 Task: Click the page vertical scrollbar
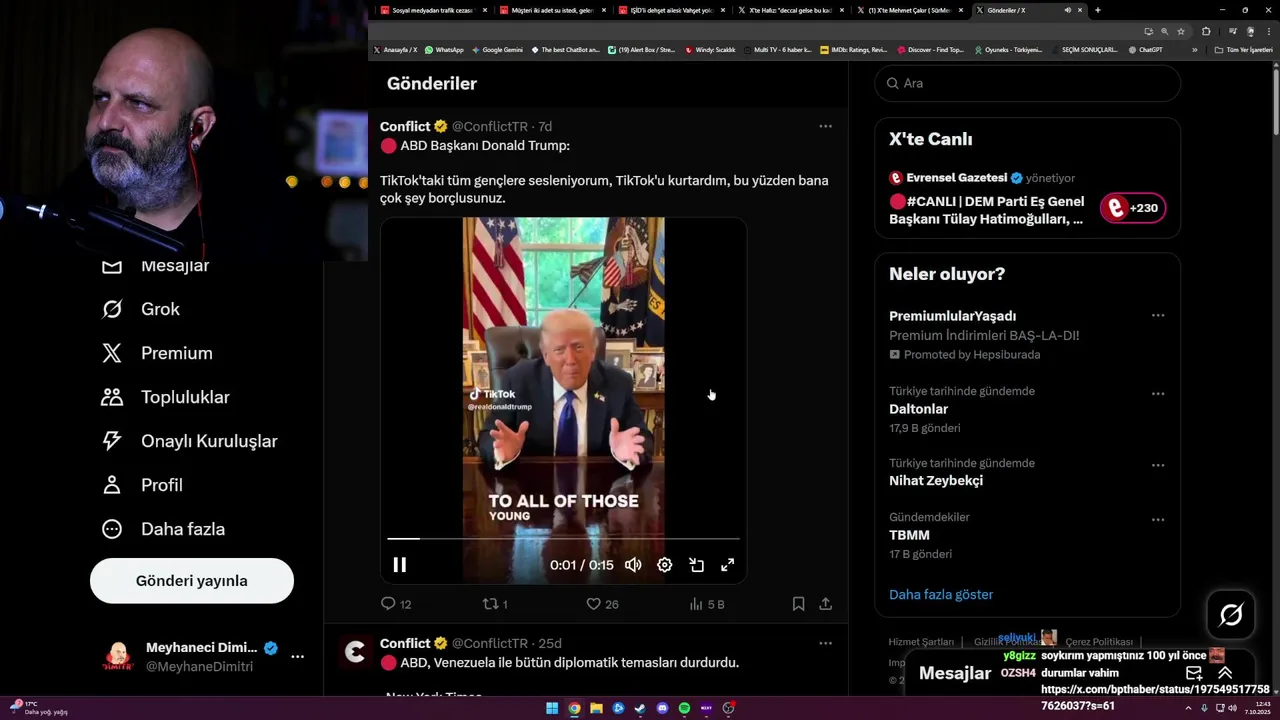tap(1275, 100)
